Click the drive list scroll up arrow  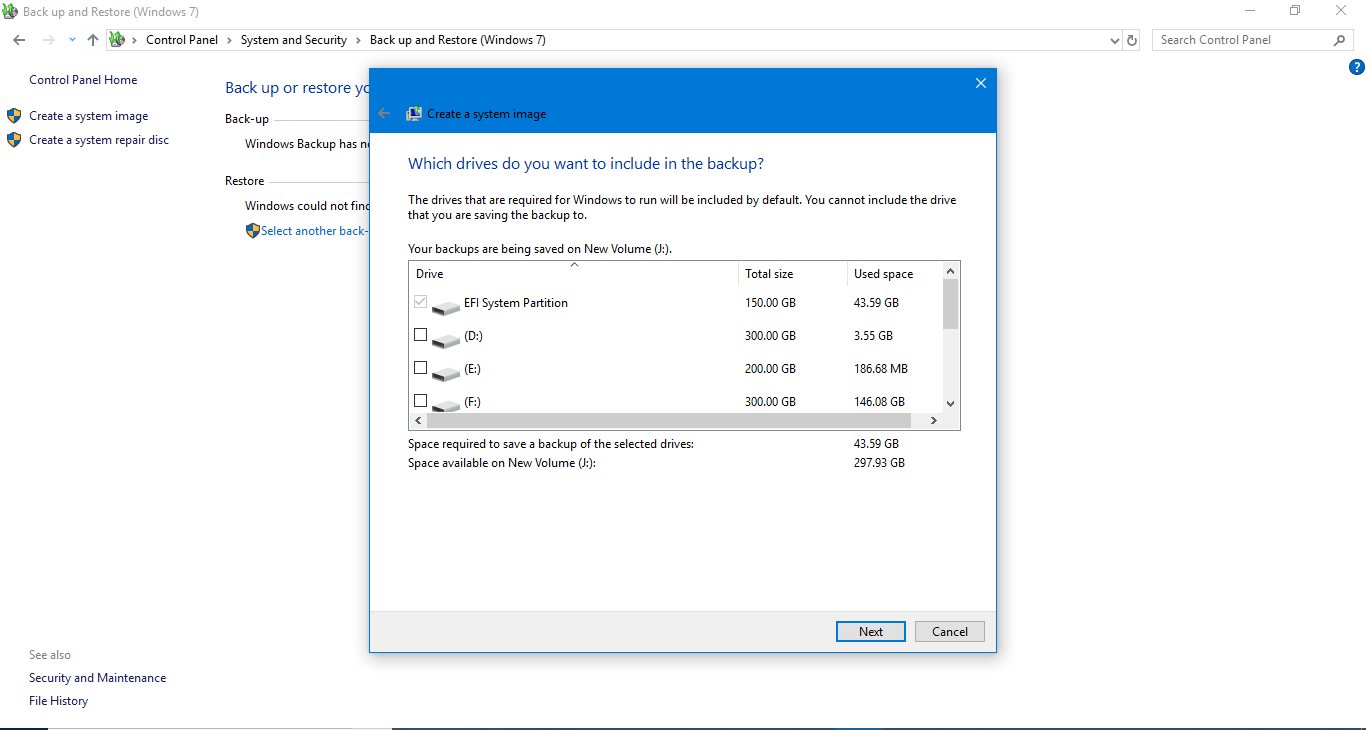951,271
